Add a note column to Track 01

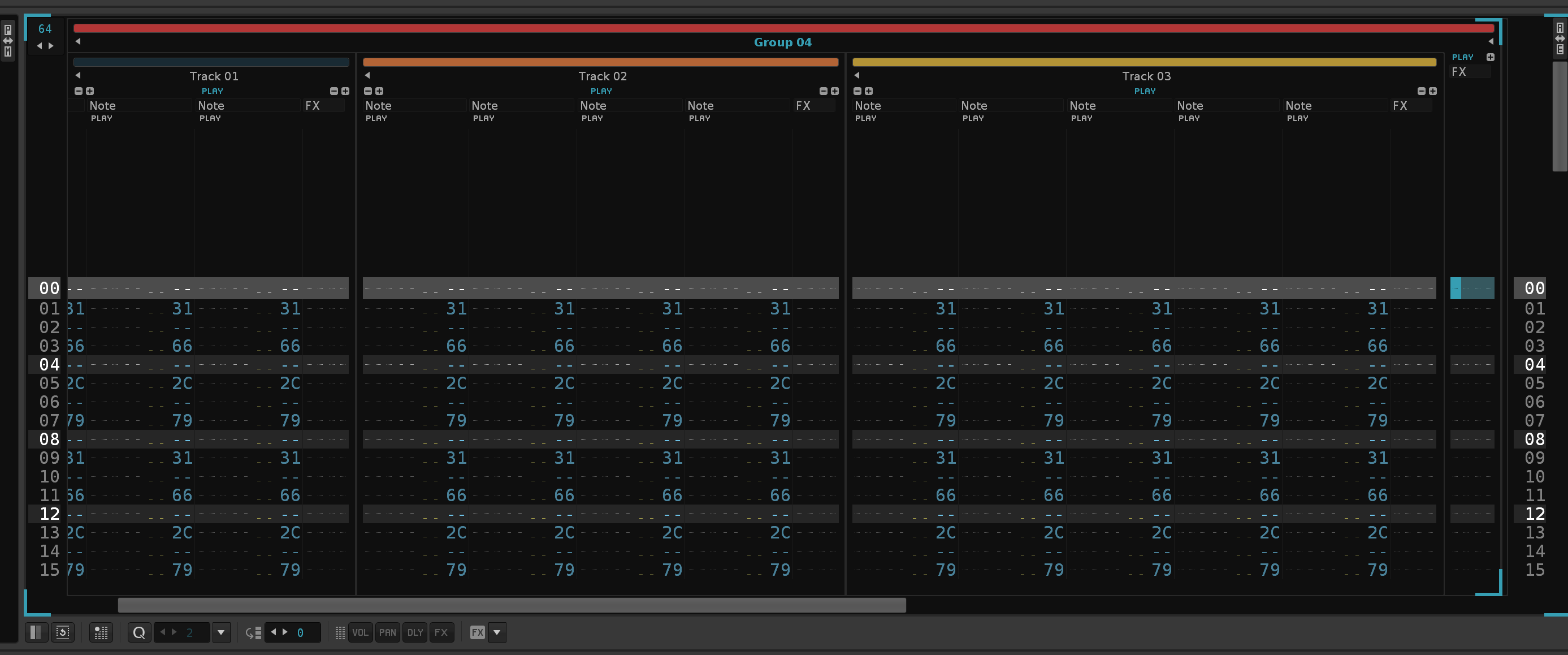point(90,91)
